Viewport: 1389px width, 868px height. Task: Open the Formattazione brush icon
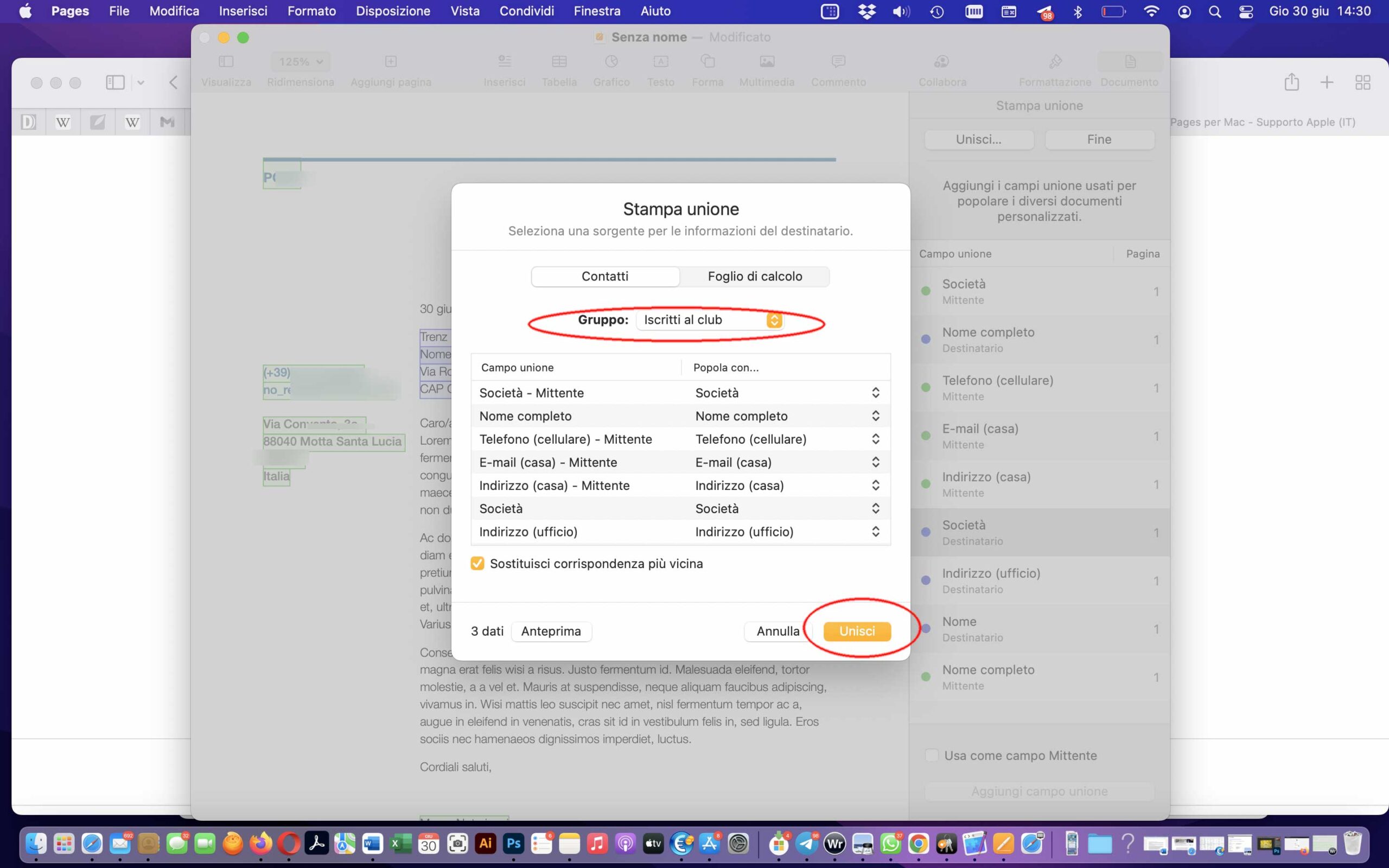tap(1054, 61)
